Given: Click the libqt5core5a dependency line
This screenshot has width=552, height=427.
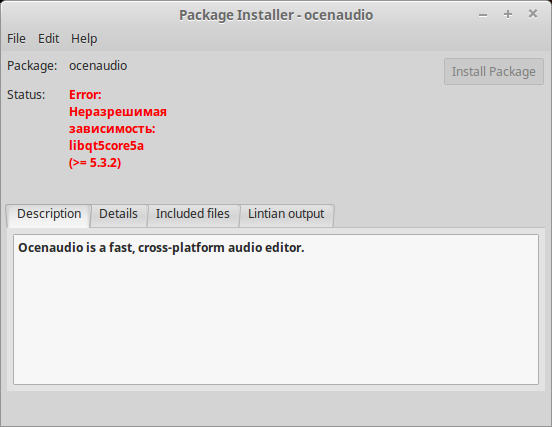Looking at the screenshot, I should pos(106,146).
